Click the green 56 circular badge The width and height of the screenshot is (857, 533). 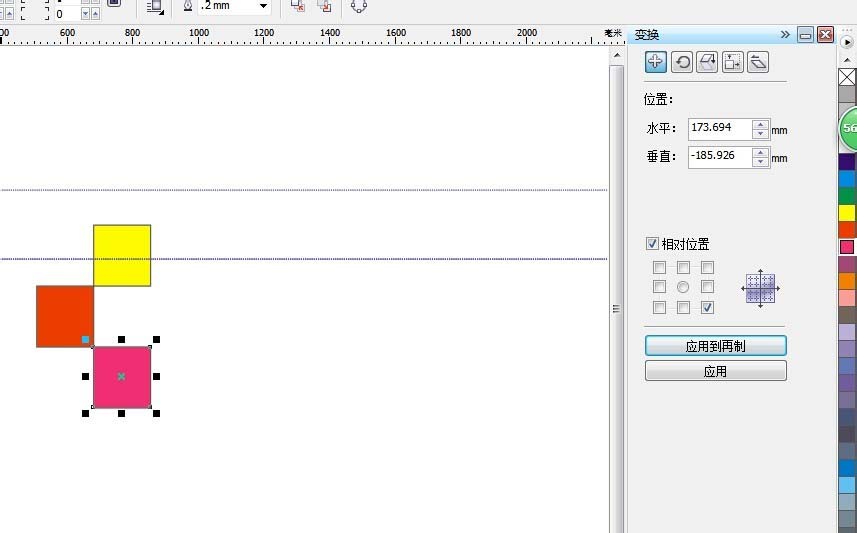[x=848, y=128]
